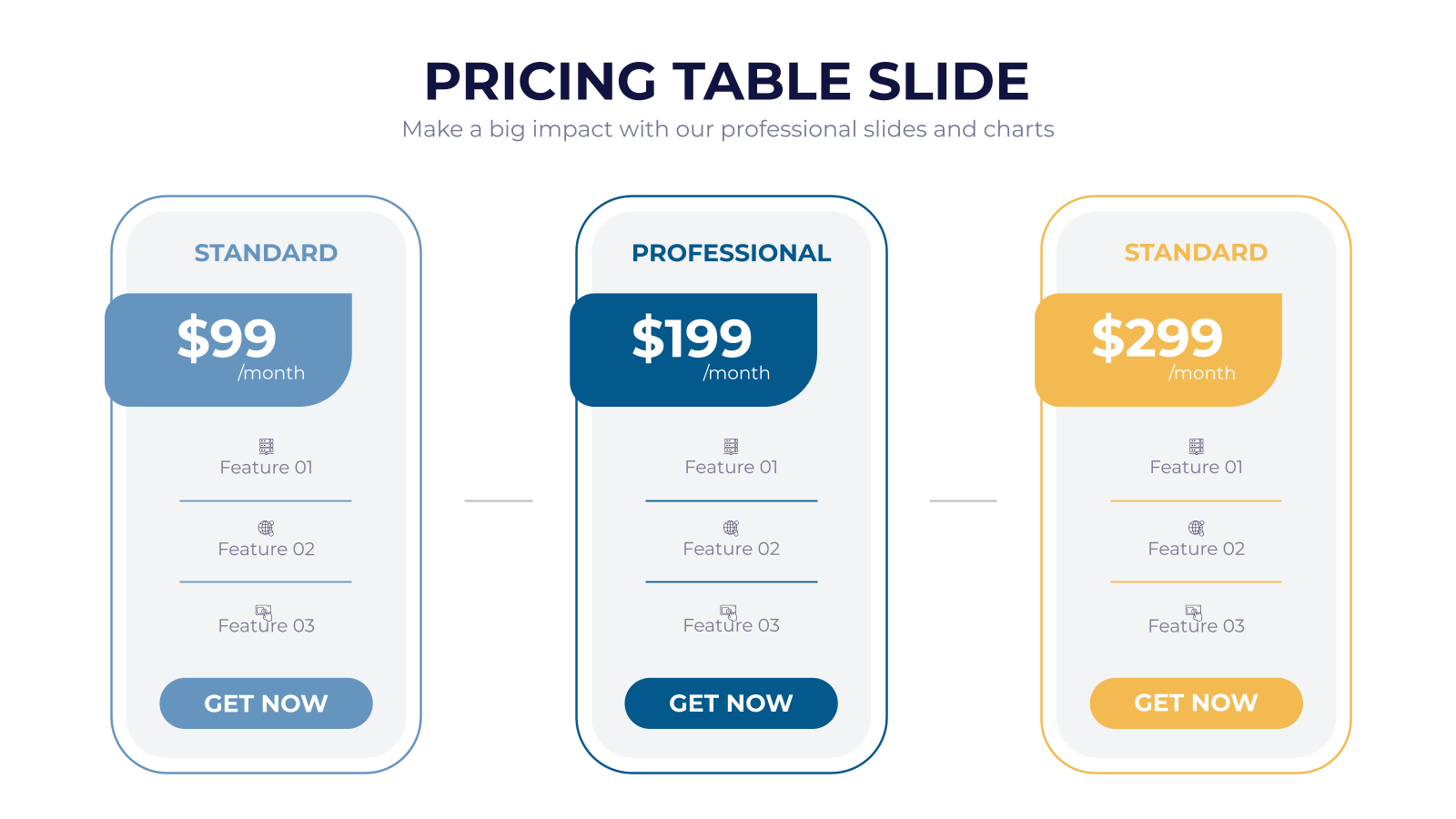The height and width of the screenshot is (819, 1456).
Task: Click the yellow STANDARD plan heading
Action: (x=1196, y=253)
